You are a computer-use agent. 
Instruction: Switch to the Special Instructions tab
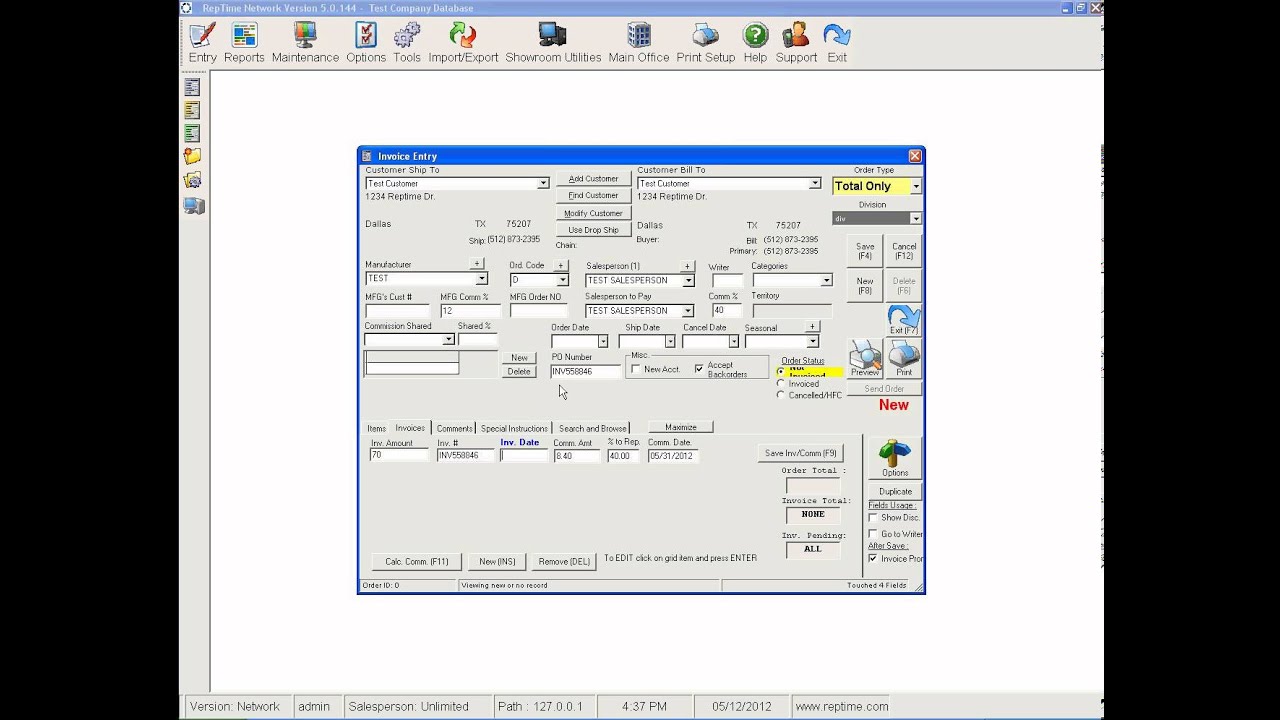514,428
